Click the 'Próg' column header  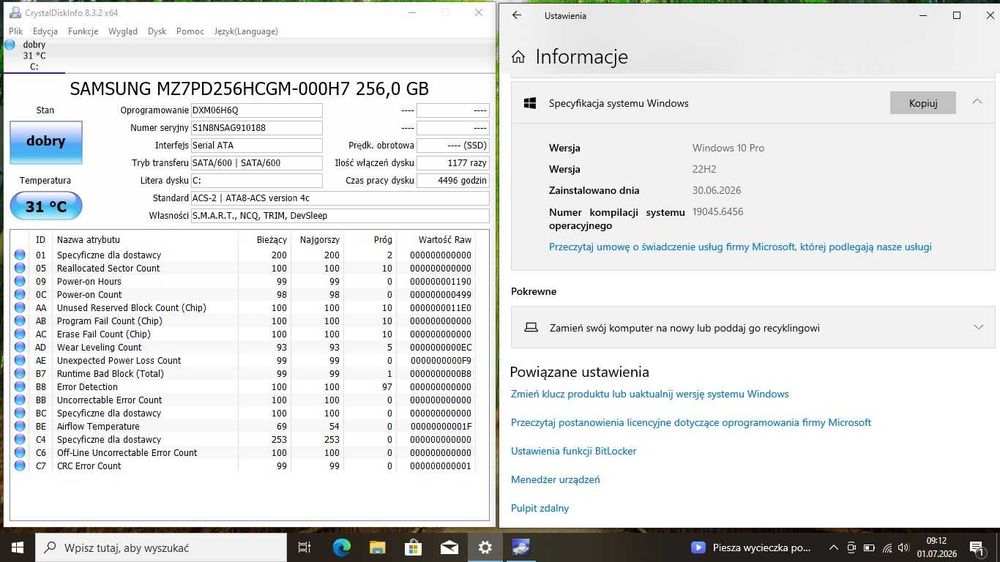[383, 240]
